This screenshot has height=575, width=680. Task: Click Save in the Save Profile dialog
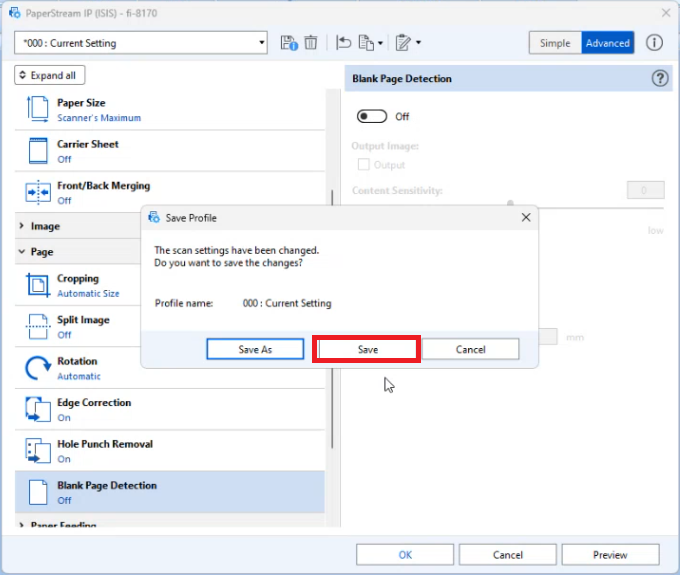coord(367,349)
